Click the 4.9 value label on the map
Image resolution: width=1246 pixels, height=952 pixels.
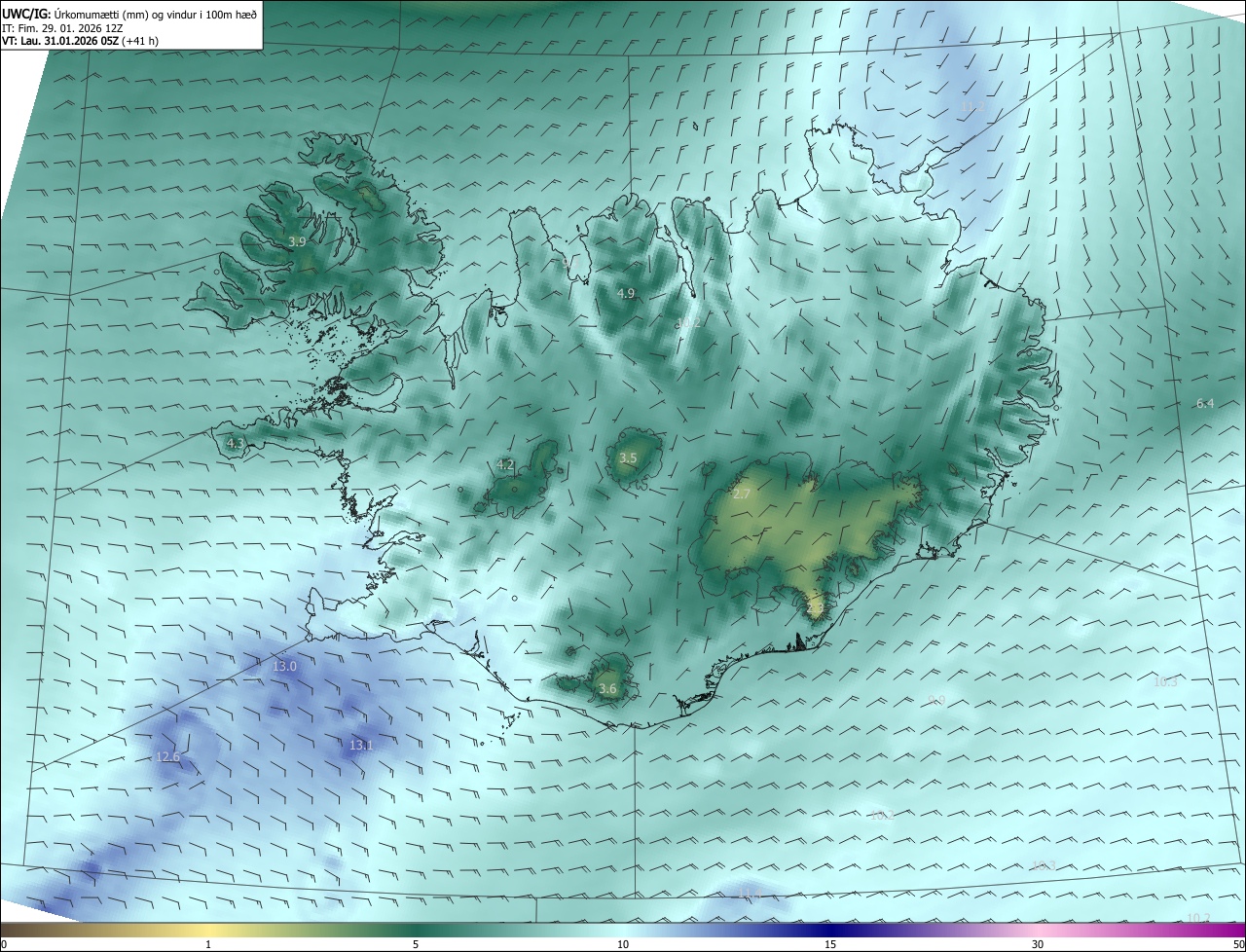(x=626, y=293)
